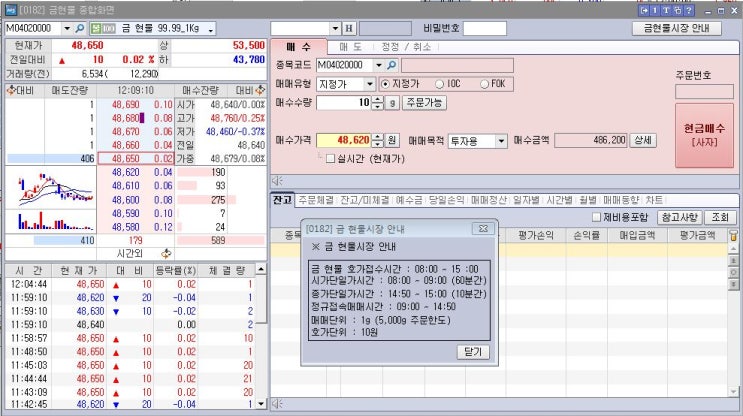Select the FOK radio button
This screenshot has height=416, width=743.
click(x=484, y=84)
